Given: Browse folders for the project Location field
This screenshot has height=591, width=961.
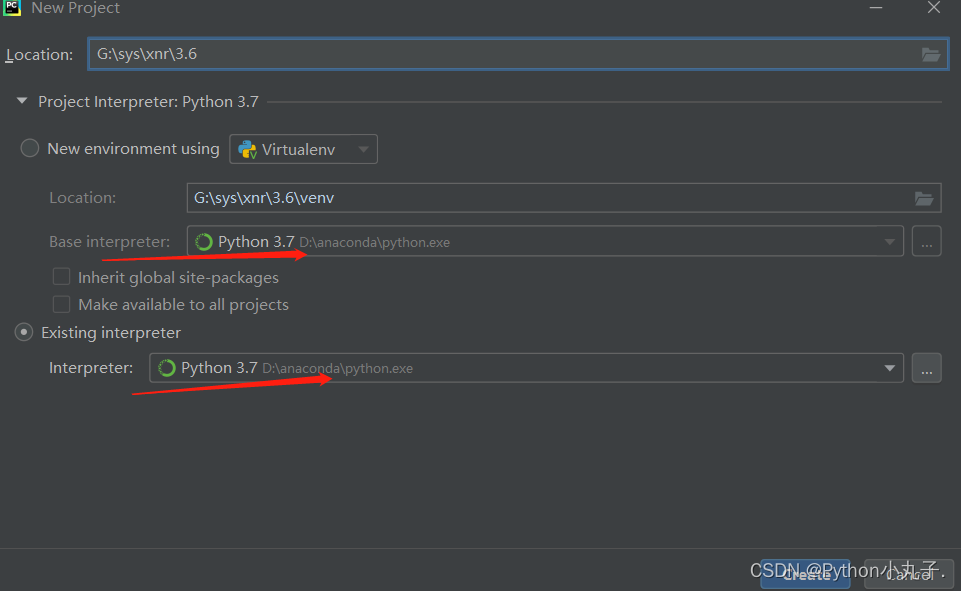Looking at the screenshot, I should pyautogui.click(x=930, y=55).
